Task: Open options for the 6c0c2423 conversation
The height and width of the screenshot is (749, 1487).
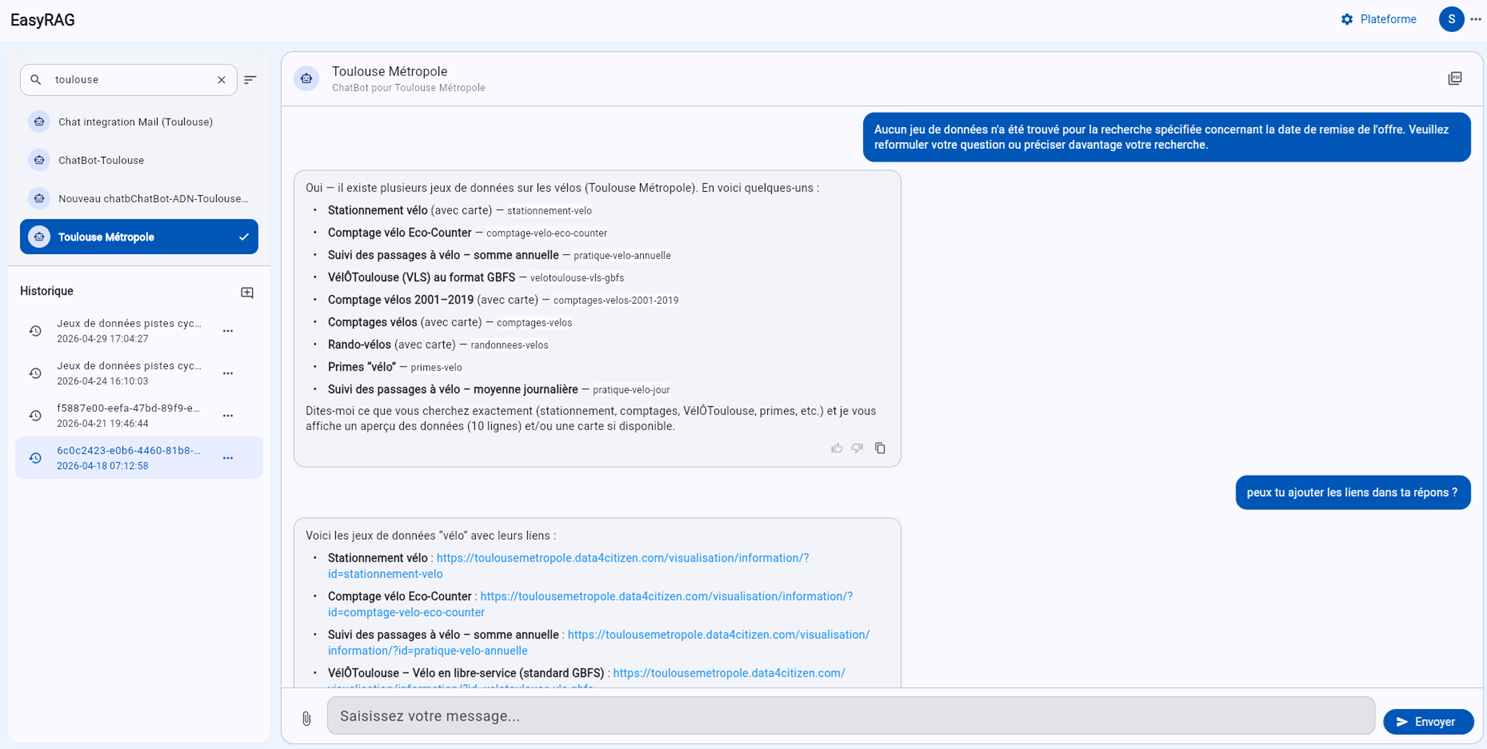Action: coord(228,458)
